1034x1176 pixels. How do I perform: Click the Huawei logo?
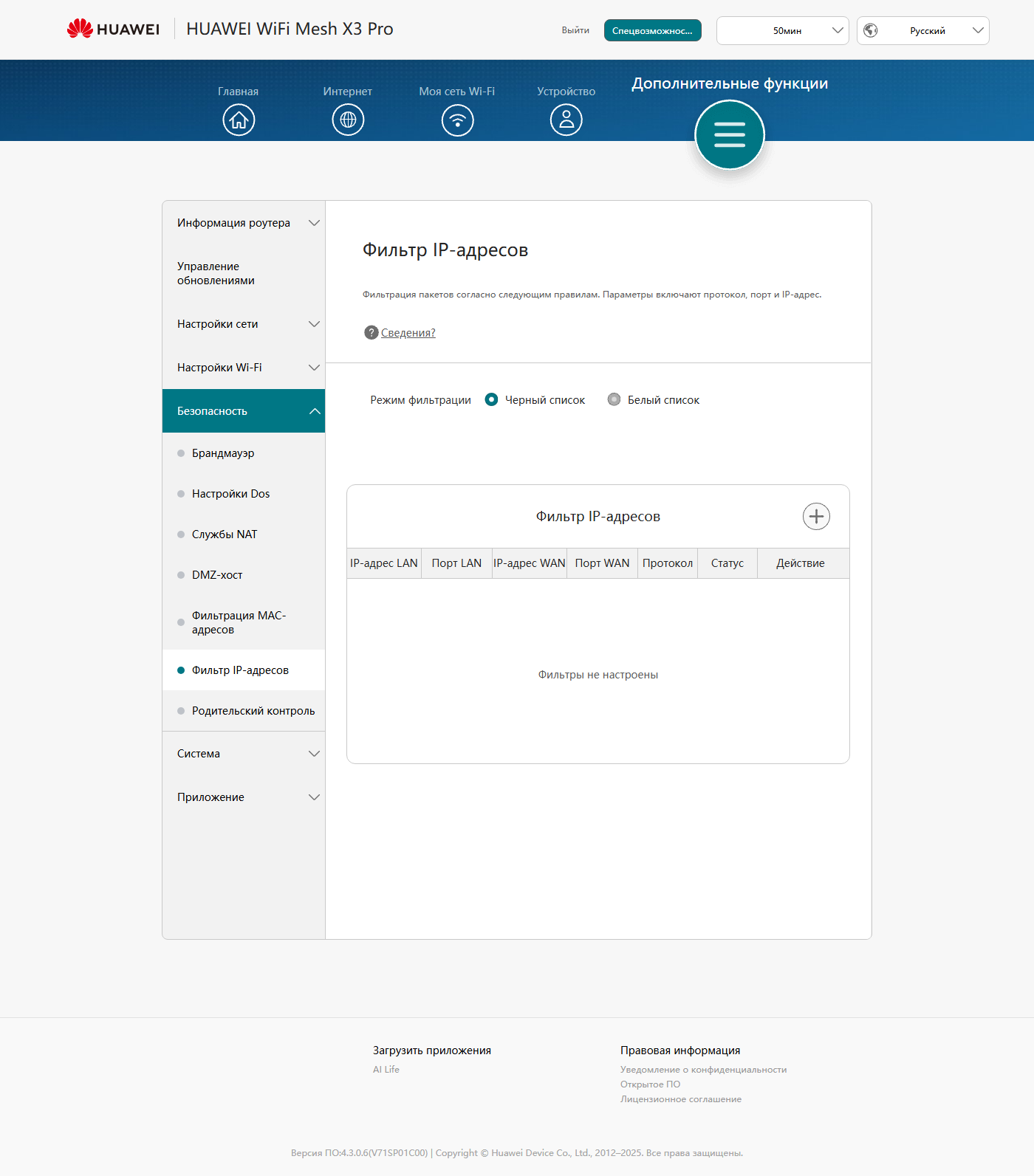tap(113, 29)
